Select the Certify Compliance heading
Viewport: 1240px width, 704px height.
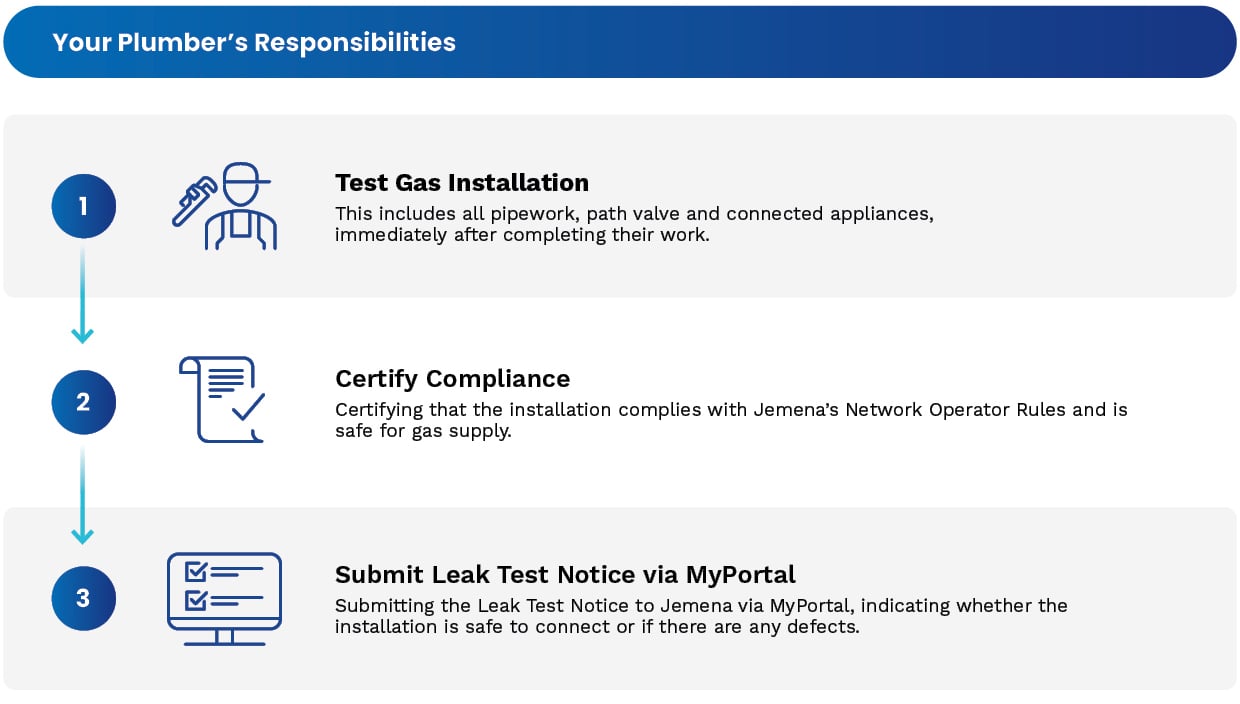tap(452, 379)
